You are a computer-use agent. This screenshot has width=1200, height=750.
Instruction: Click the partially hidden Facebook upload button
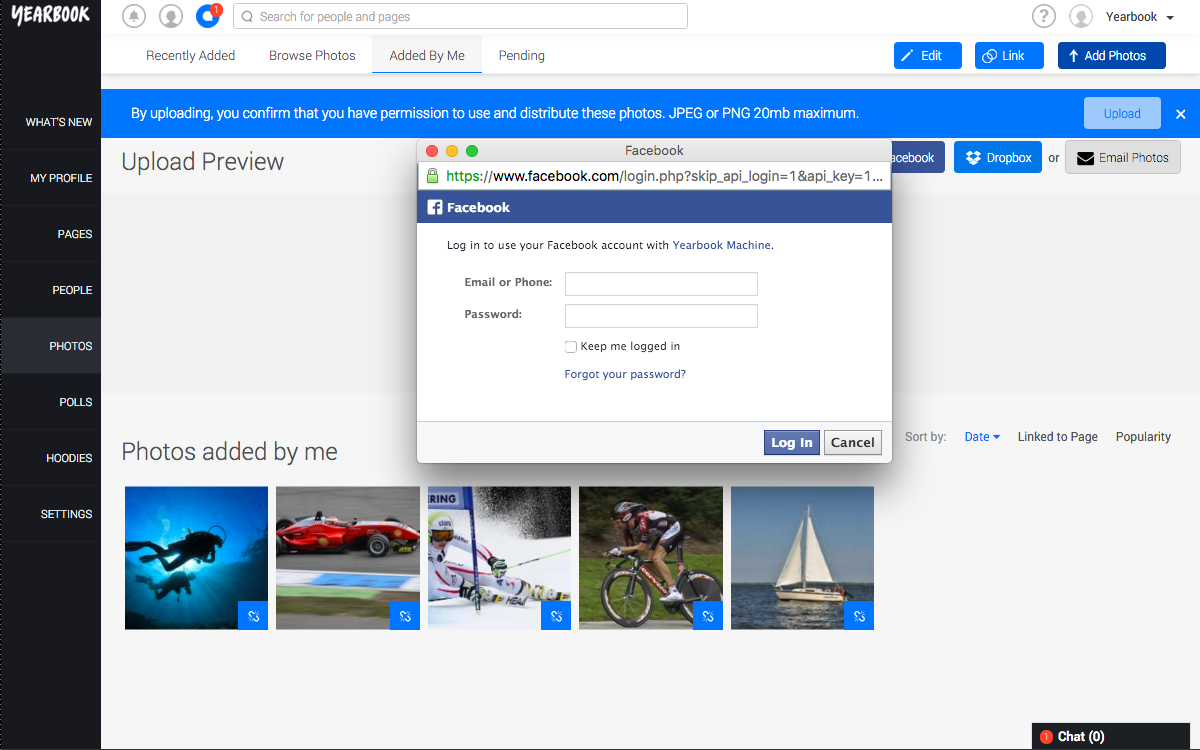[x=917, y=158]
